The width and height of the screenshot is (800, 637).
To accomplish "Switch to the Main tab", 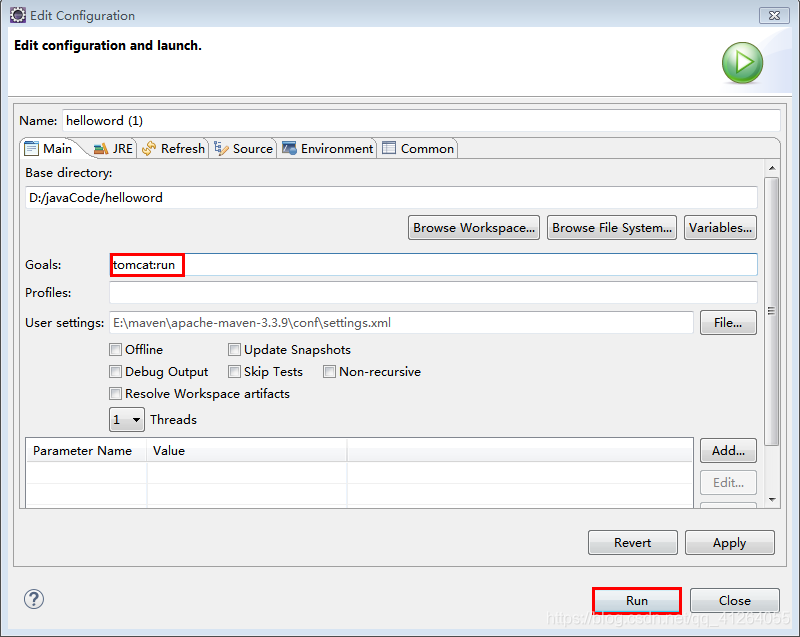I will coord(50,148).
